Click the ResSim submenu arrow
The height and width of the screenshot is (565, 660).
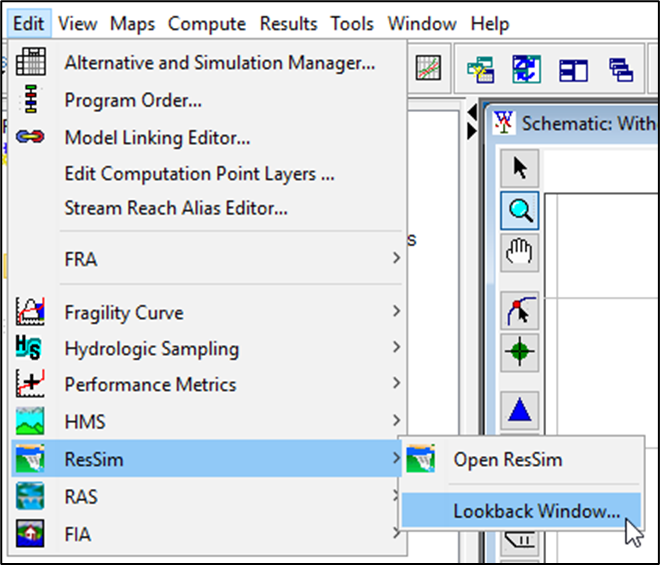click(x=396, y=458)
